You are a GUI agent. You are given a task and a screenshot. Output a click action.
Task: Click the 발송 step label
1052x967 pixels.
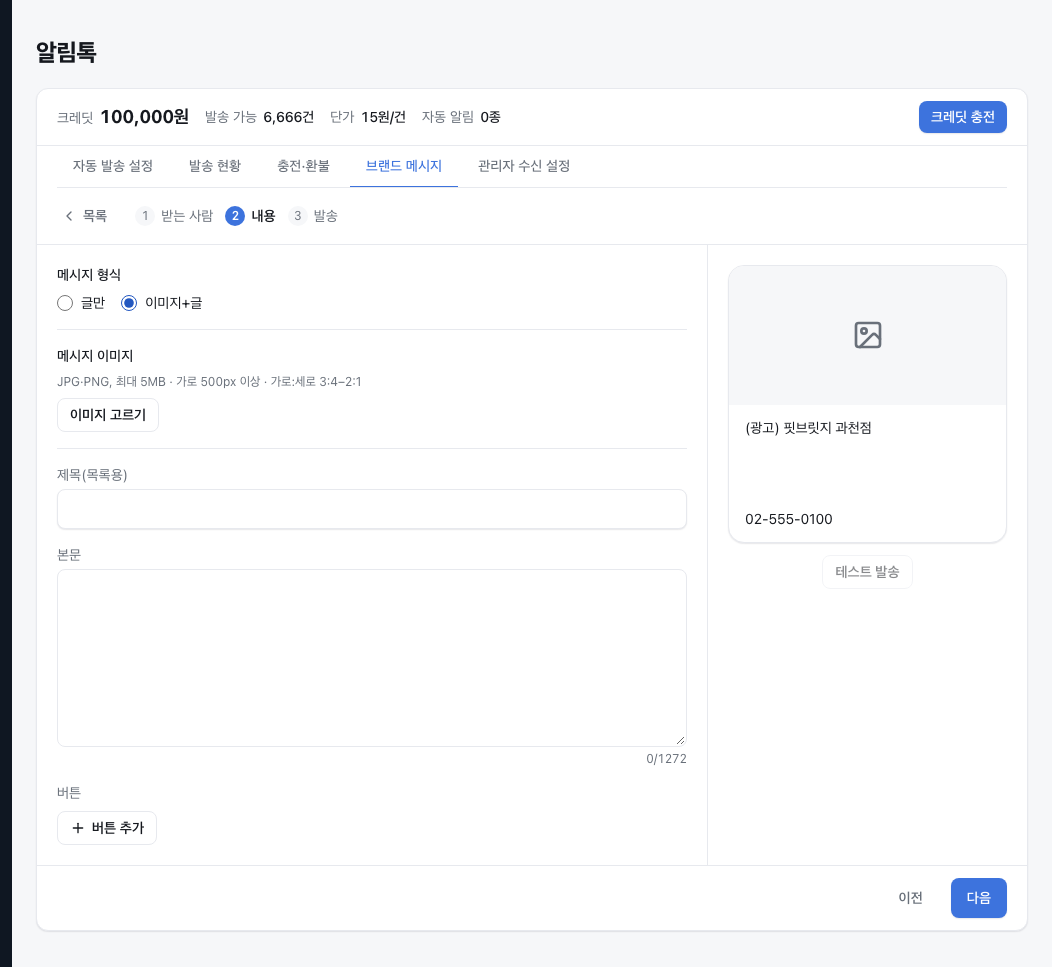[x=325, y=215]
